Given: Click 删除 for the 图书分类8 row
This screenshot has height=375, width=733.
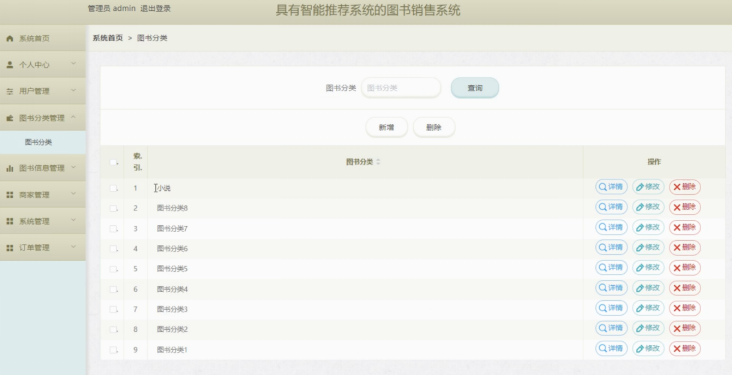Looking at the screenshot, I should (x=685, y=207).
